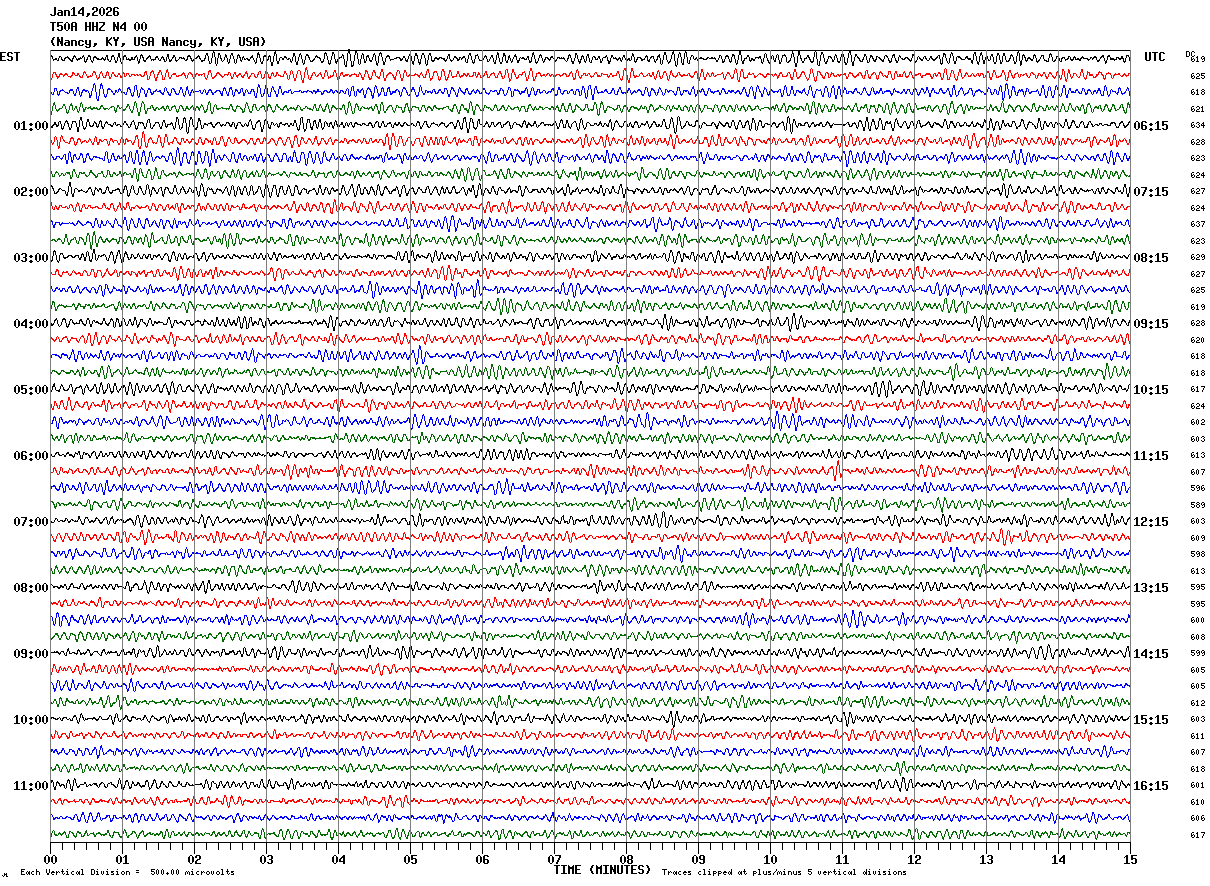Click the DC value 634
This screenshot has height=886, width=1210.
pyautogui.click(x=1197, y=126)
